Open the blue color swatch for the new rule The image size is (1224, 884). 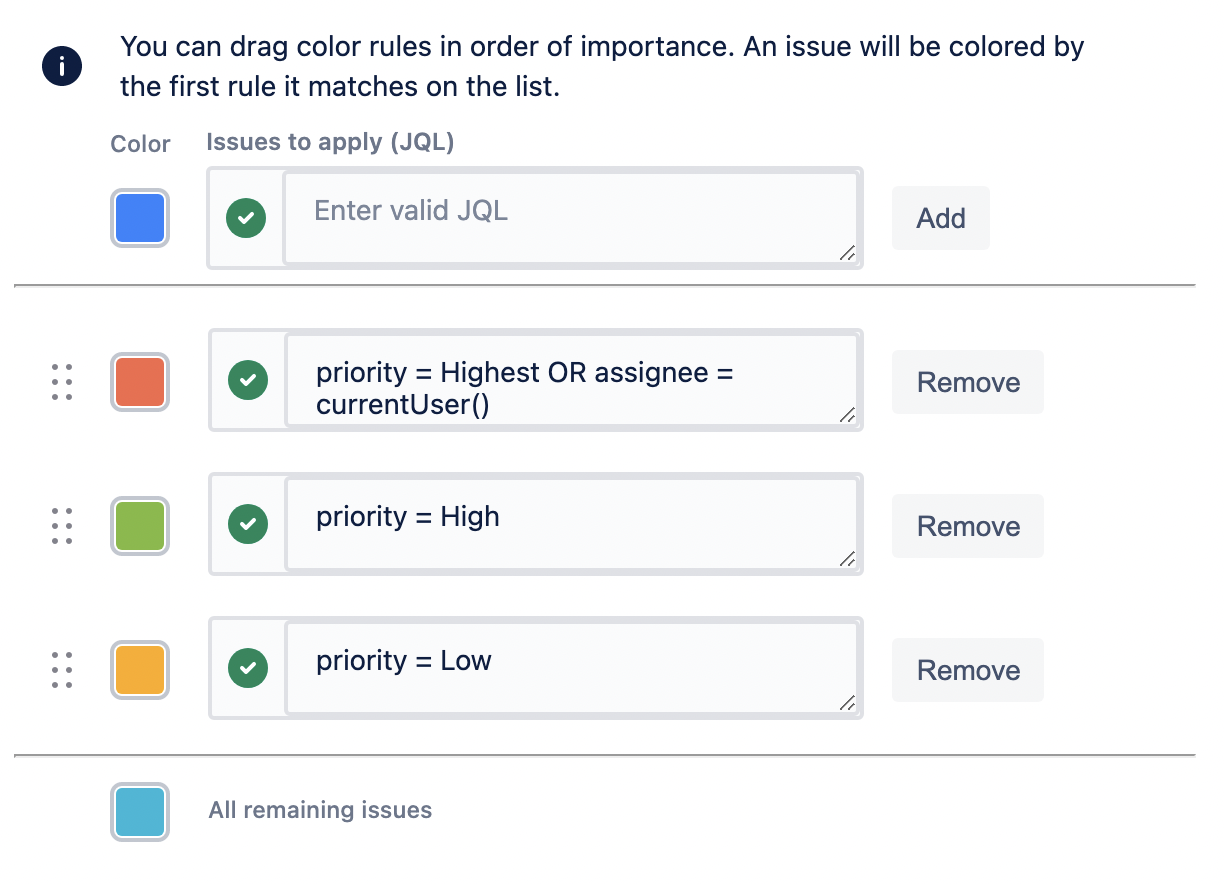point(140,218)
